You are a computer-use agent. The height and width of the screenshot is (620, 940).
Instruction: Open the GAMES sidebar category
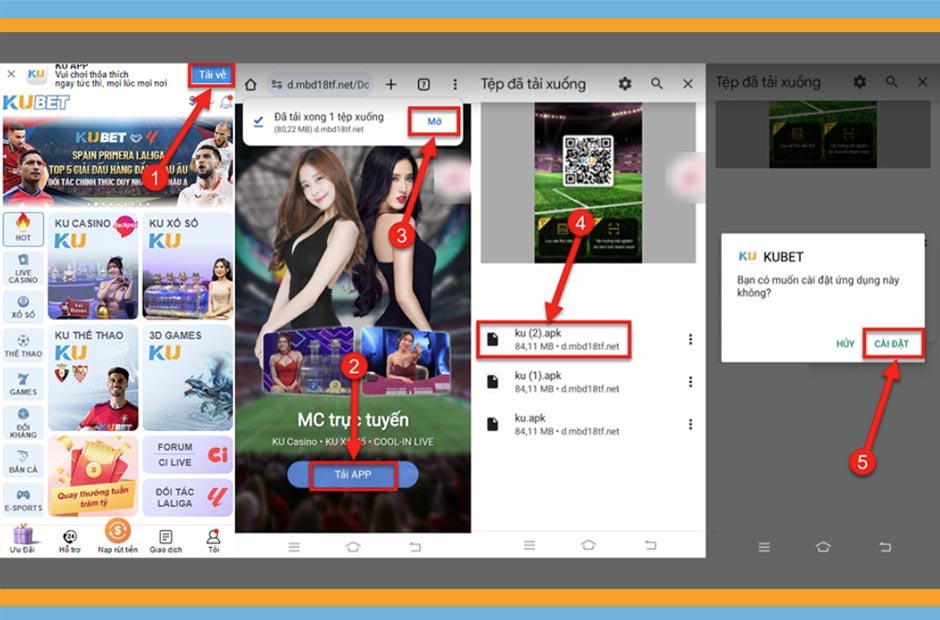(23, 384)
